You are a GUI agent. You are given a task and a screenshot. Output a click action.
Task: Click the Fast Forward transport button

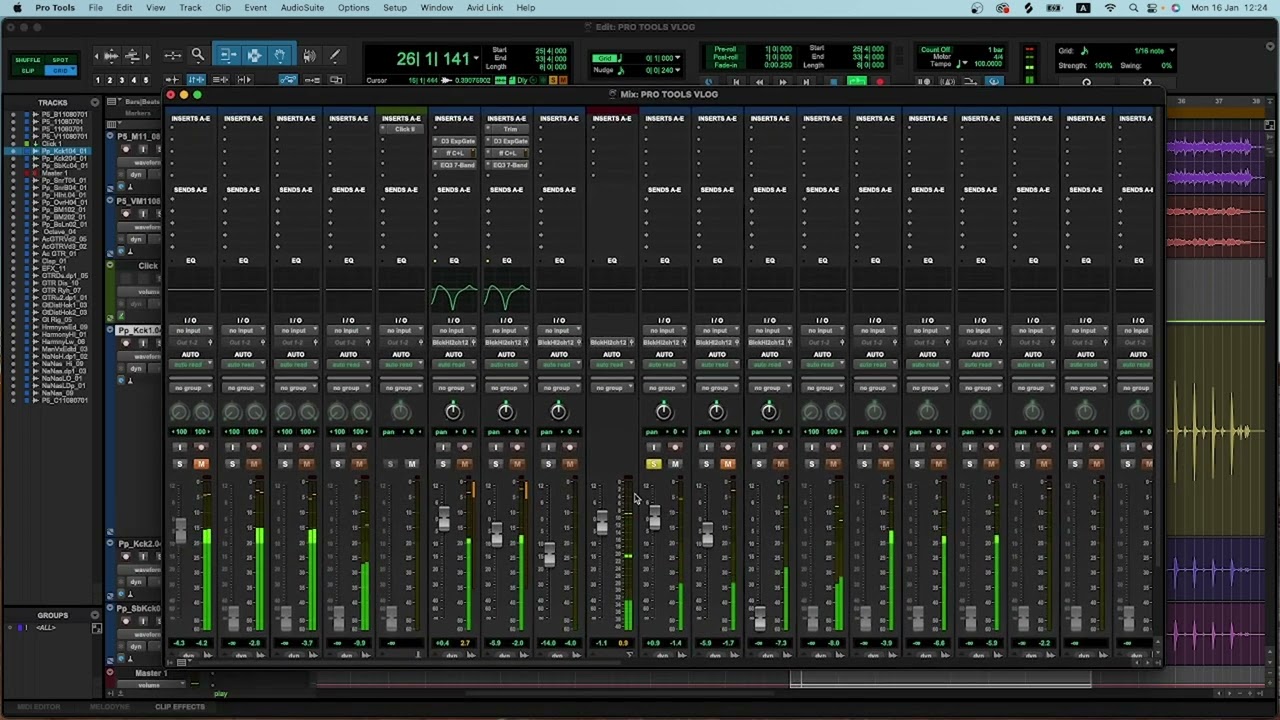coord(783,82)
